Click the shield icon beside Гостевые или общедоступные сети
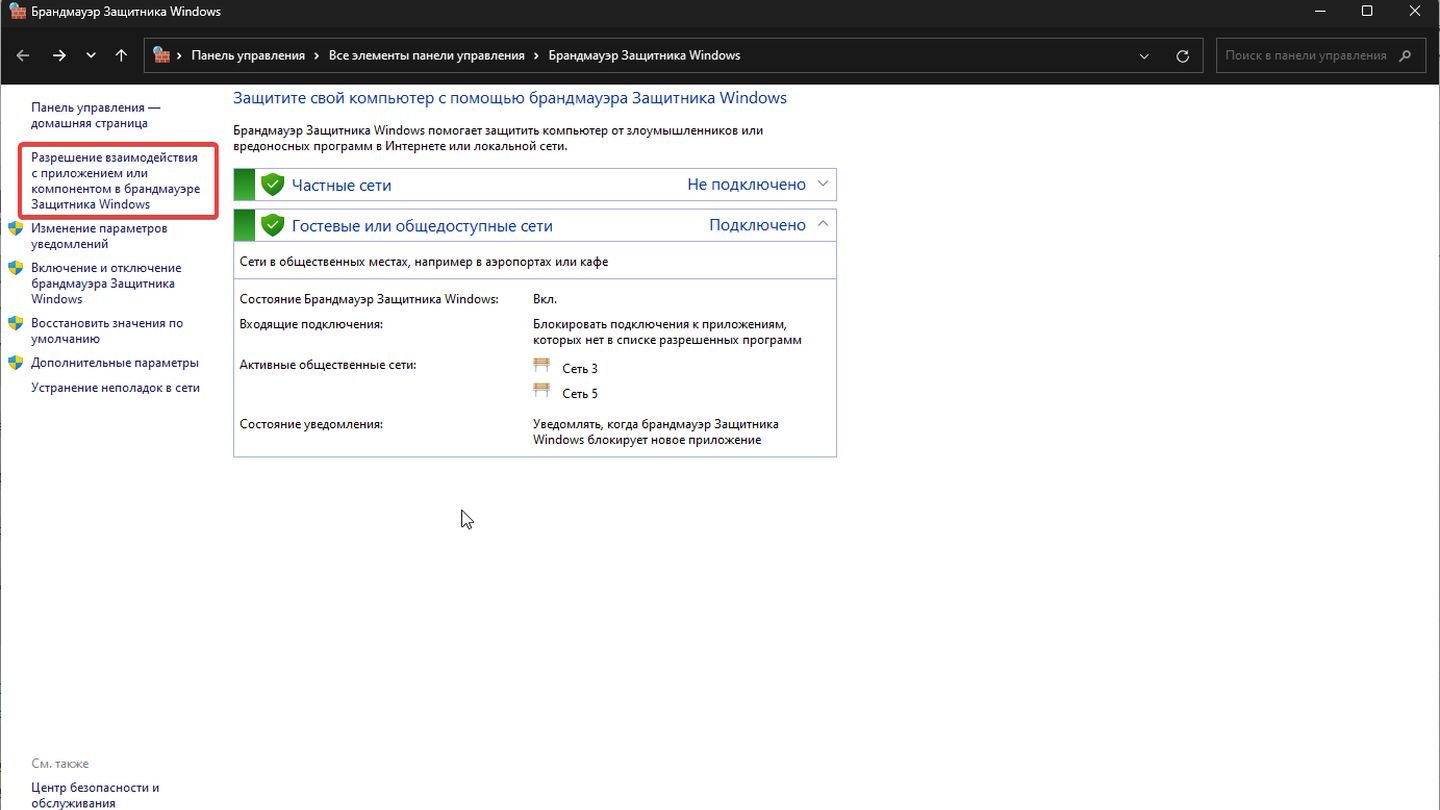 pyautogui.click(x=272, y=226)
